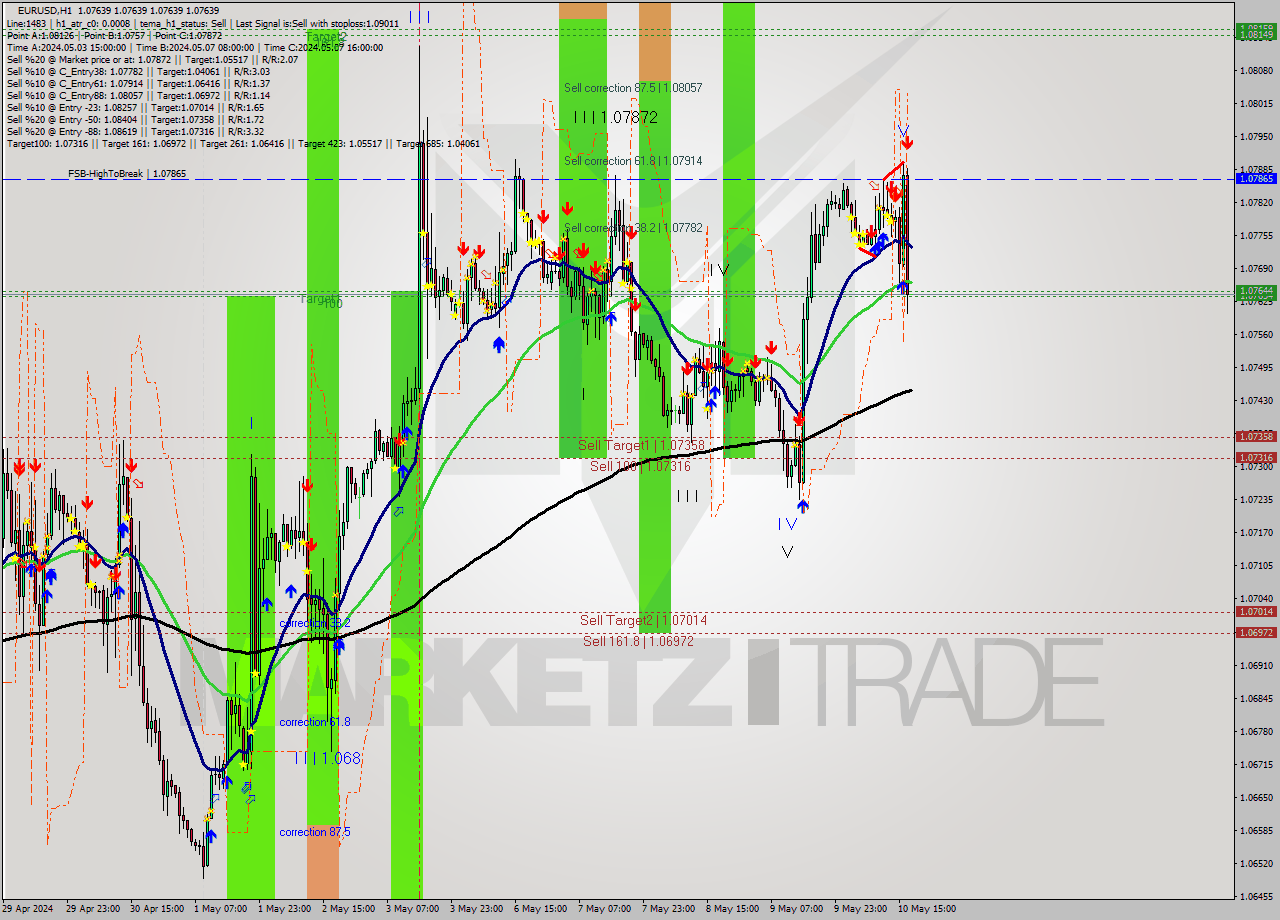This screenshot has height=920, width=1280.
Task: Select the 'Sell 100 | 1.07316' label
Action: pos(640,466)
